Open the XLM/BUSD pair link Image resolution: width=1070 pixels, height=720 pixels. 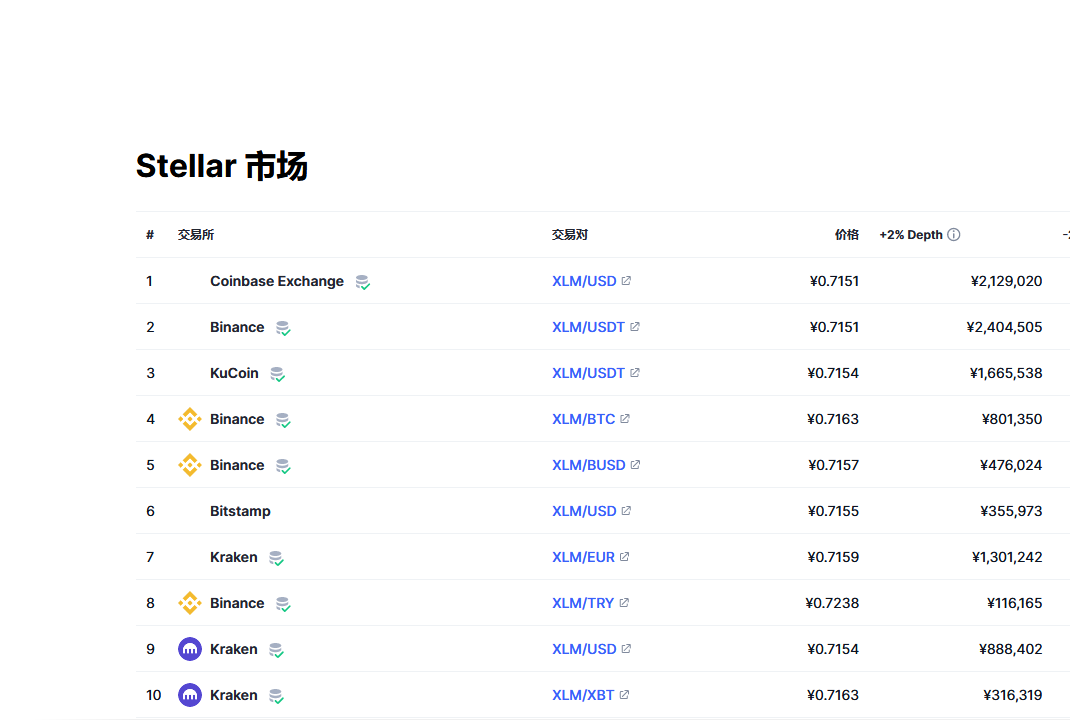click(x=589, y=465)
